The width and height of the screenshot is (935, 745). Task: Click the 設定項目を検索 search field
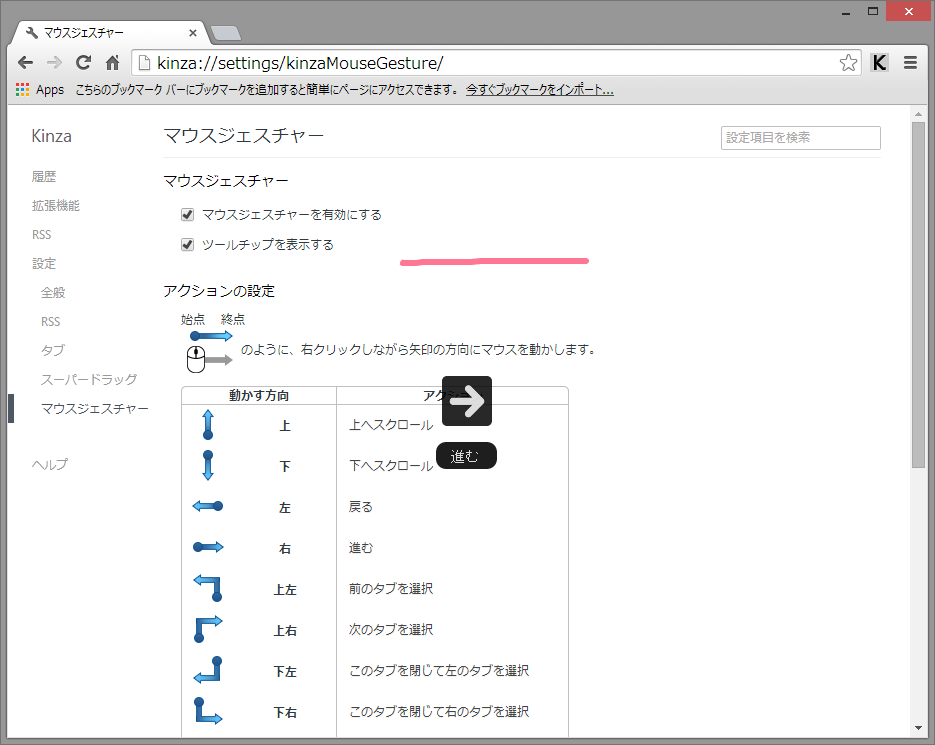click(800, 138)
